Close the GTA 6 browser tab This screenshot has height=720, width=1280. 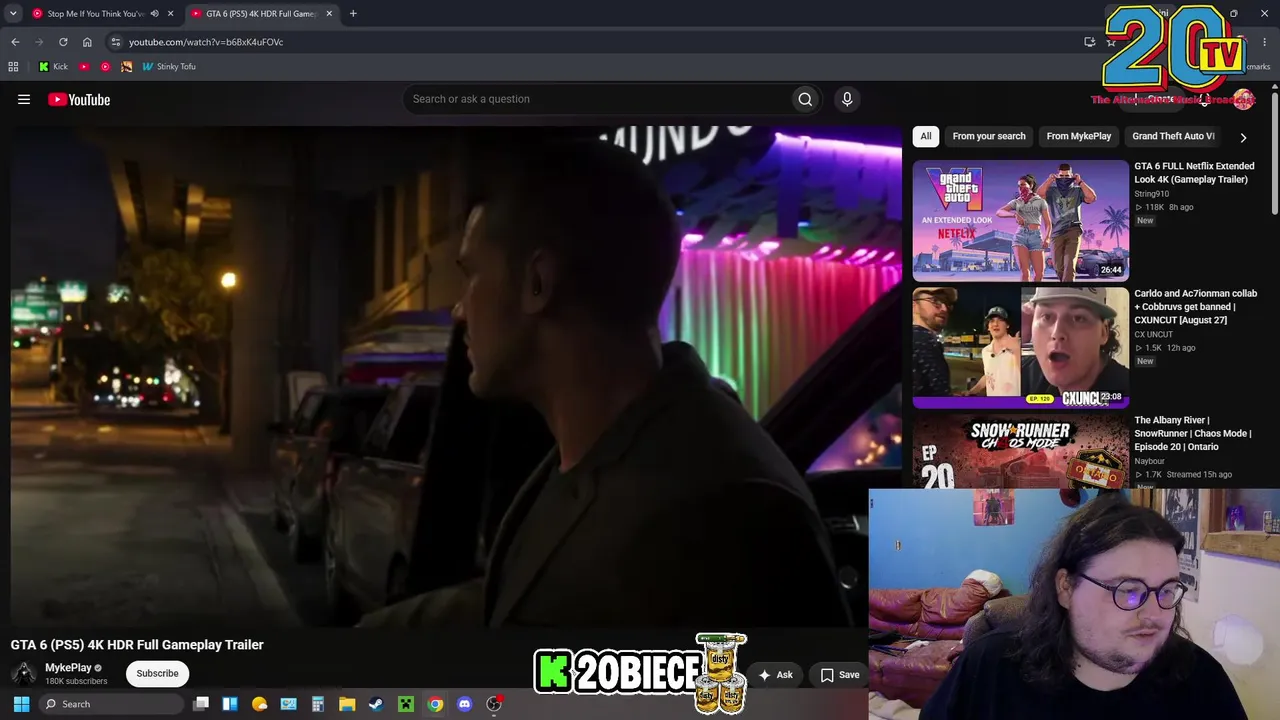[329, 14]
